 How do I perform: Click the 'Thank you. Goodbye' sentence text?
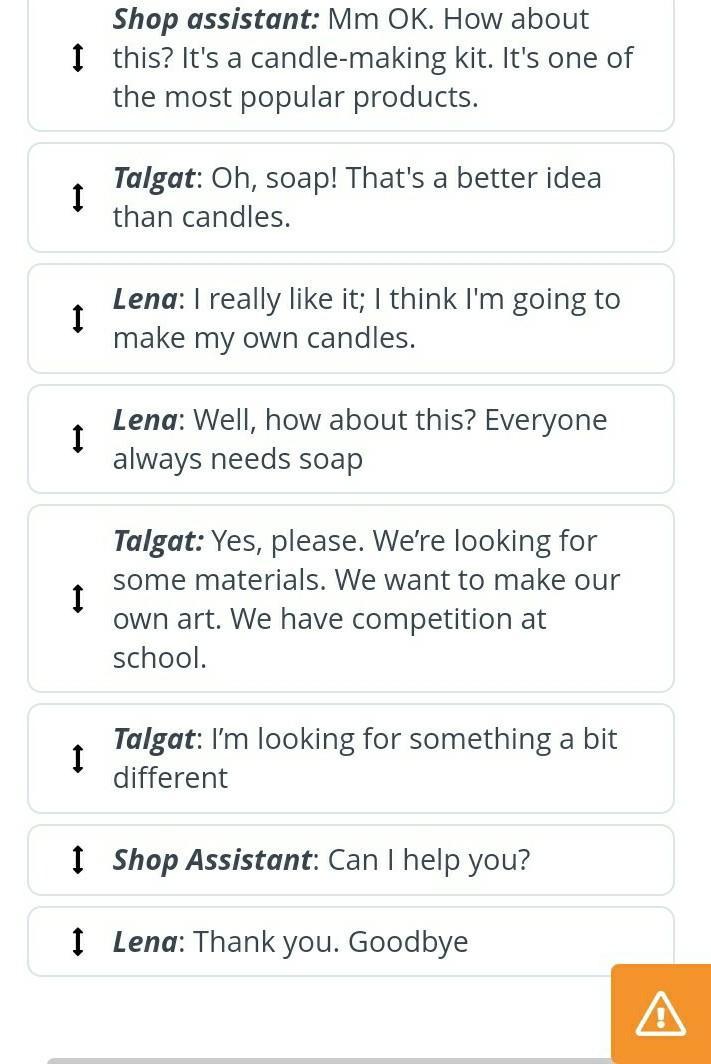point(330,941)
